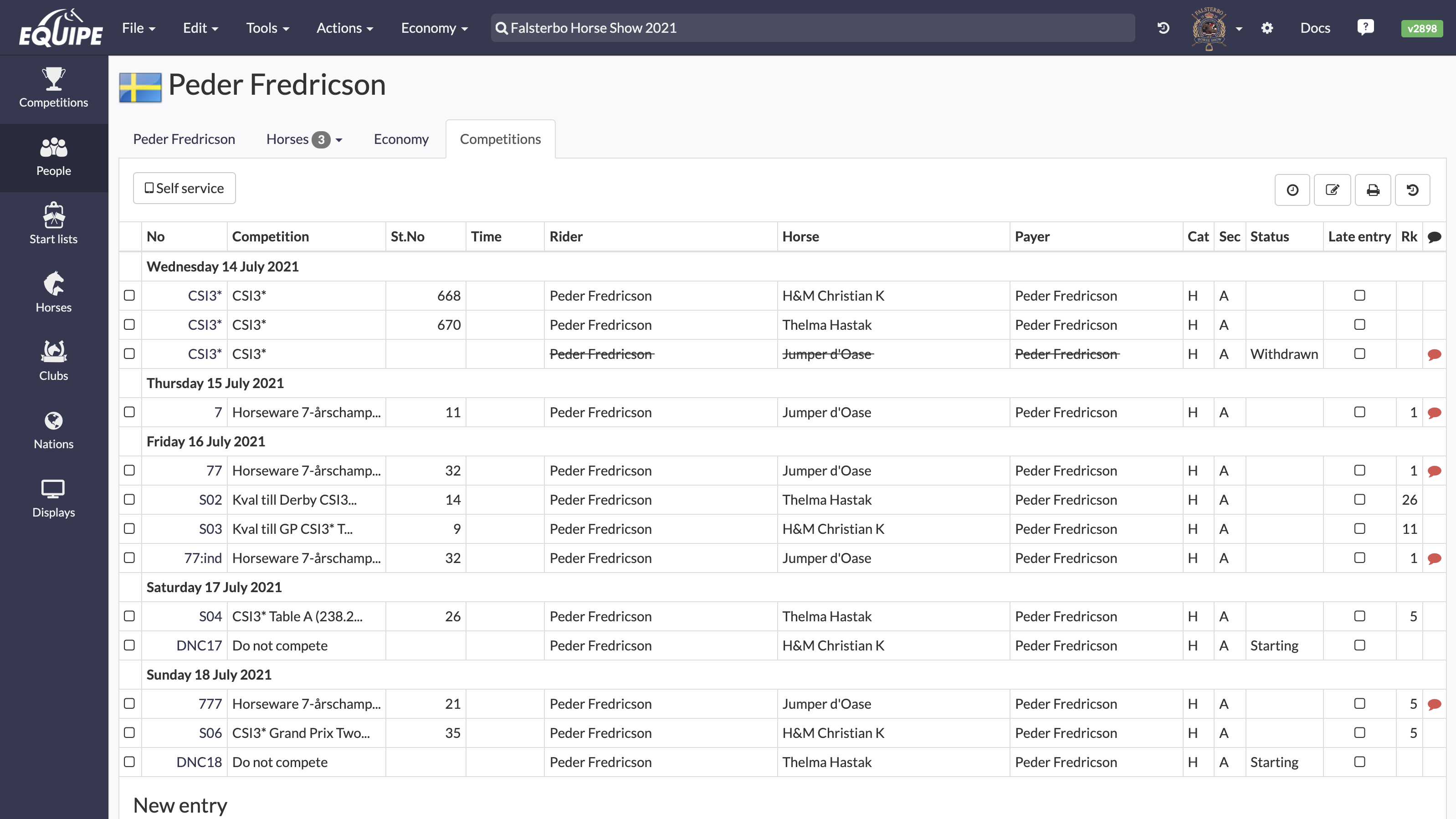Open the Displays monitor icon
This screenshot has height=819, width=1456.
(x=54, y=497)
